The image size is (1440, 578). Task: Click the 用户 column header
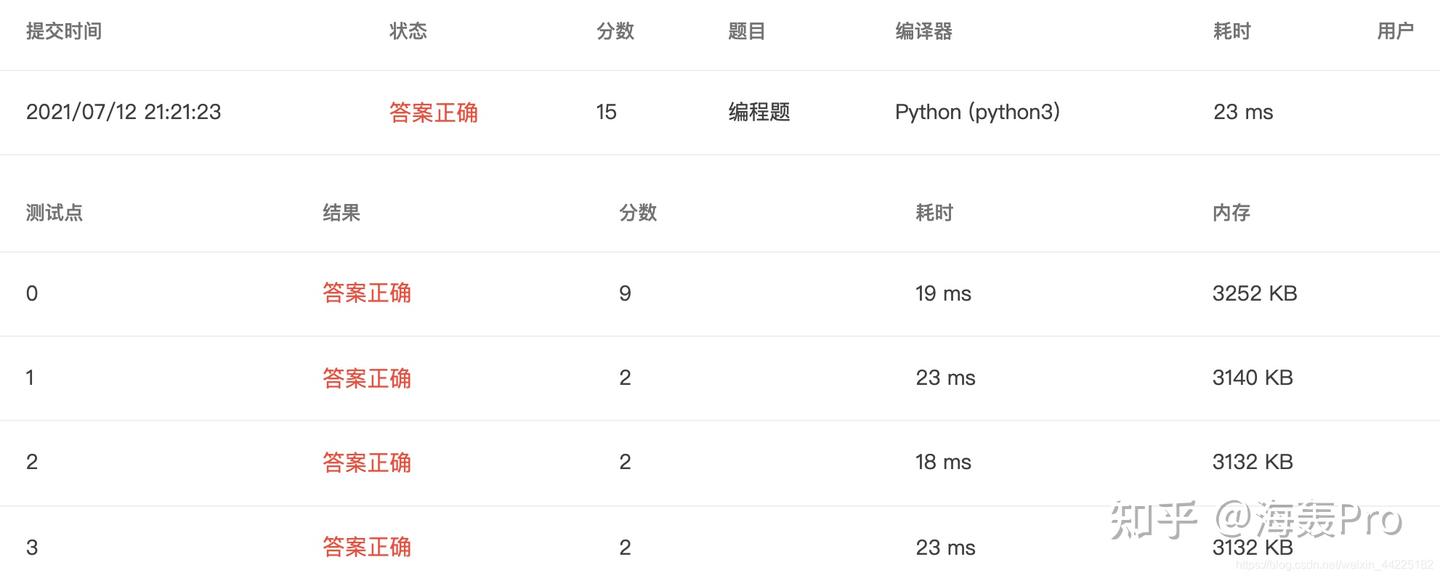click(x=1395, y=31)
